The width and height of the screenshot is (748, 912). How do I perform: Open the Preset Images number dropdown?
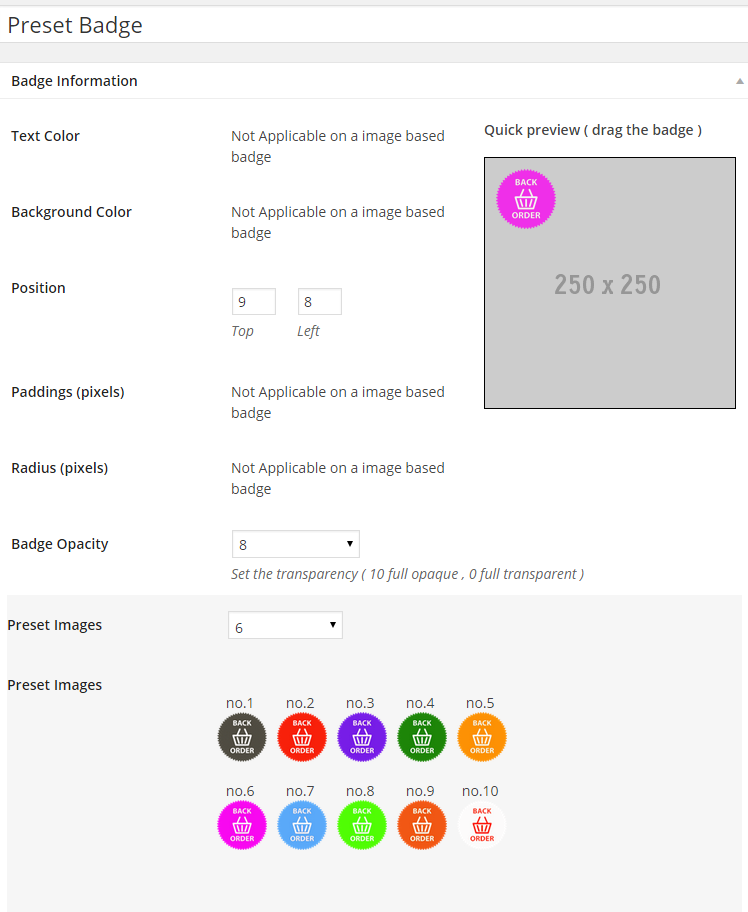(x=285, y=626)
